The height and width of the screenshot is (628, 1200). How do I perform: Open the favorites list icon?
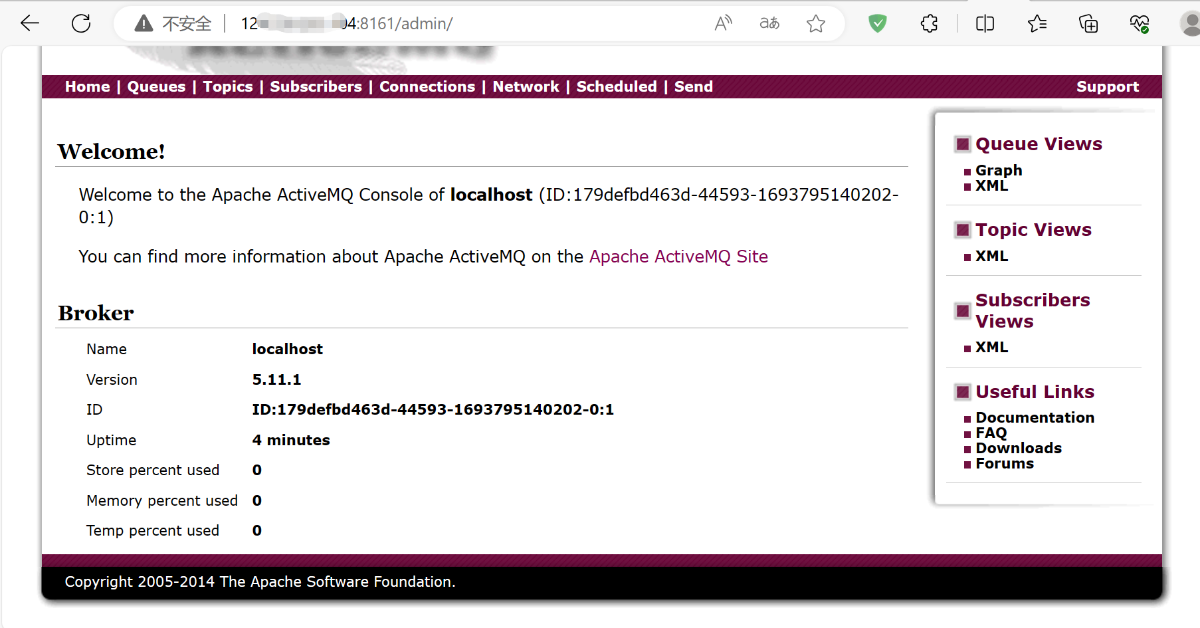pos(1037,23)
